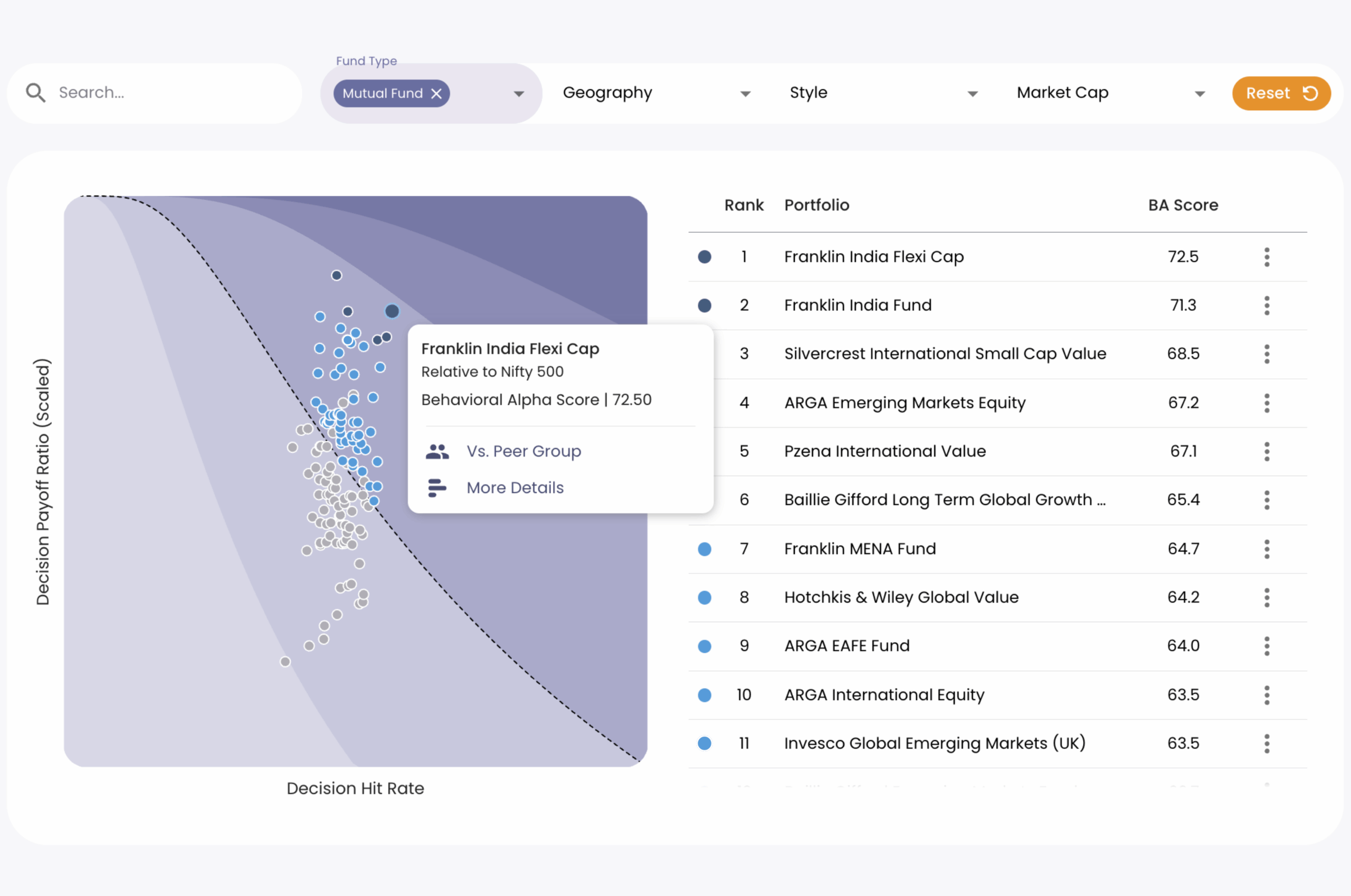Open three-dot menu for ARGA EAFE Fund
The image size is (1351, 896).
pos(1267,646)
